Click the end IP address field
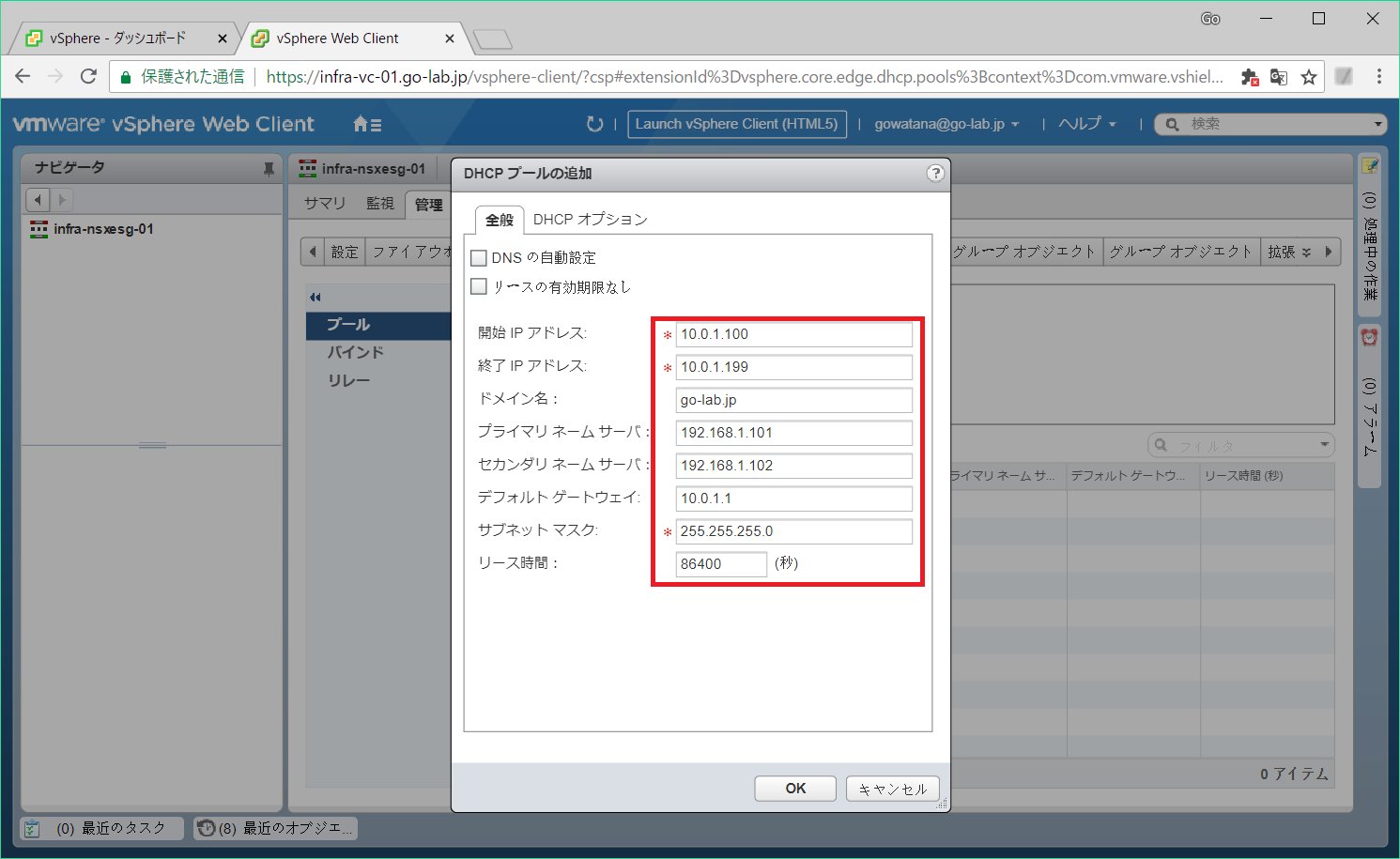1400x859 pixels. (794, 367)
